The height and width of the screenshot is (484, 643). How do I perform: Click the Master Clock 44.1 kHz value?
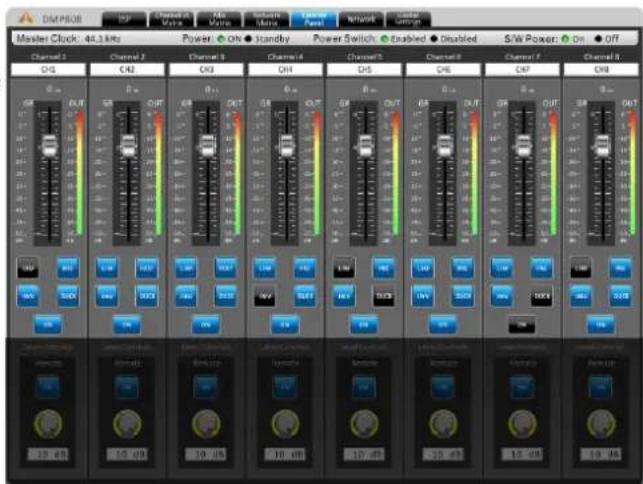pos(103,39)
